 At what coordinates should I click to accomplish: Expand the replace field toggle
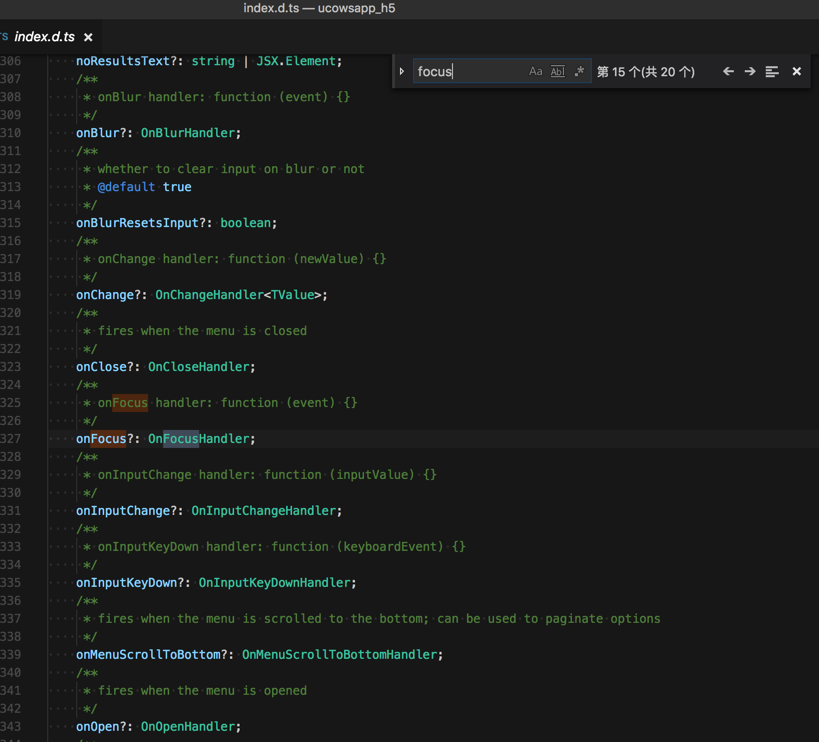click(402, 72)
